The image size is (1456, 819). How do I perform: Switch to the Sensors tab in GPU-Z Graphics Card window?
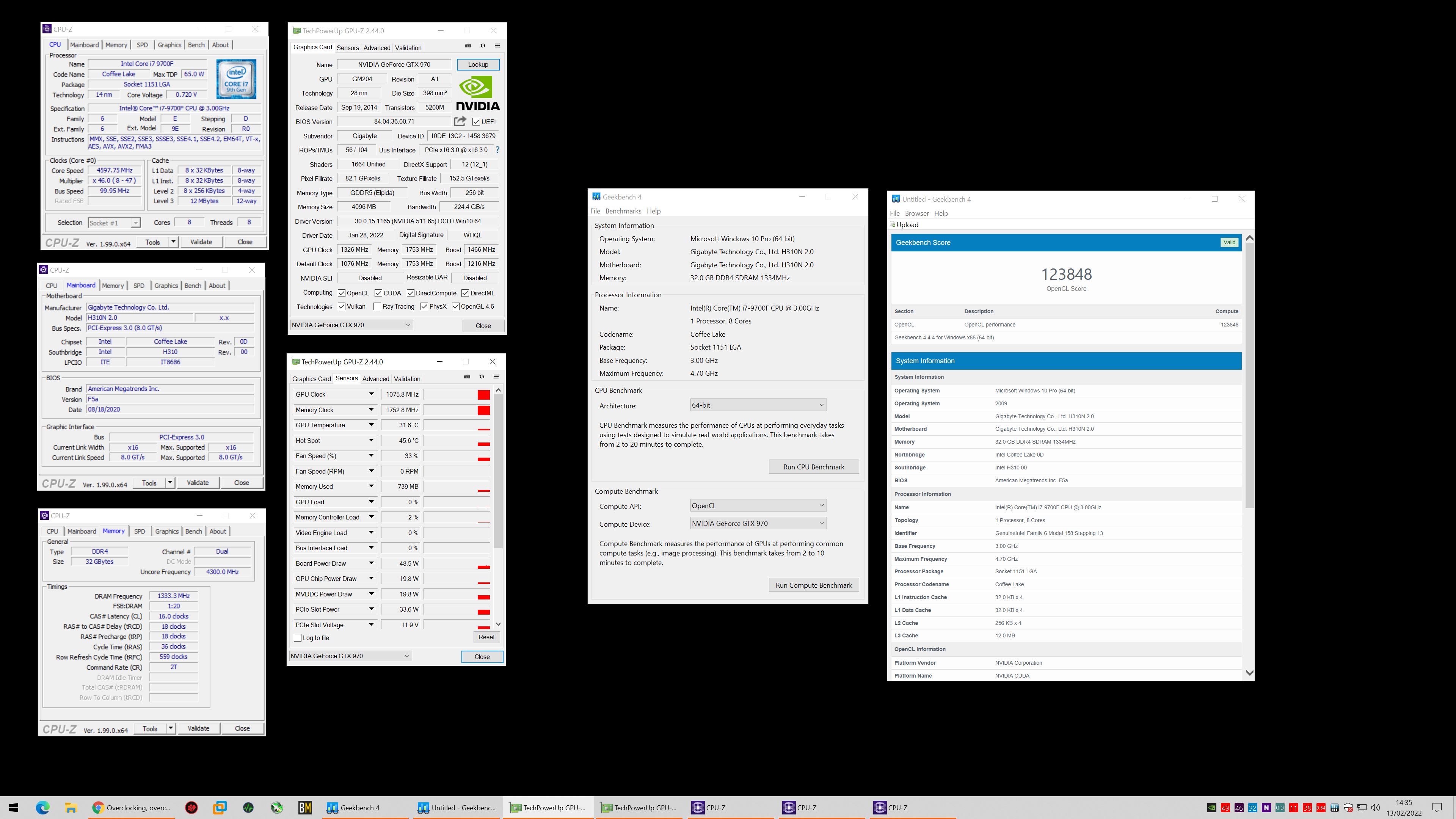pyautogui.click(x=348, y=47)
